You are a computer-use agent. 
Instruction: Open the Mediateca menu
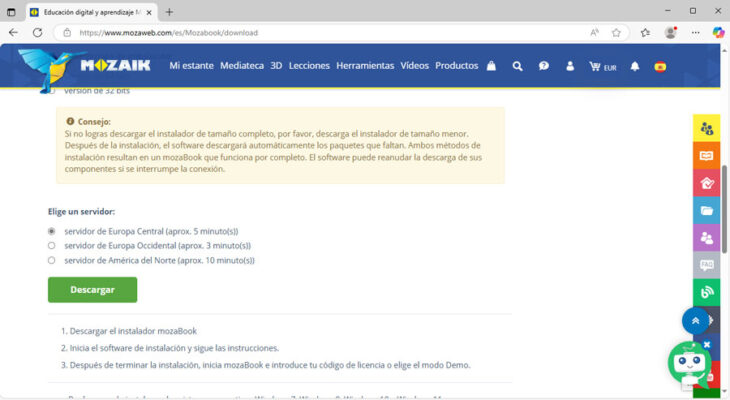click(242, 66)
